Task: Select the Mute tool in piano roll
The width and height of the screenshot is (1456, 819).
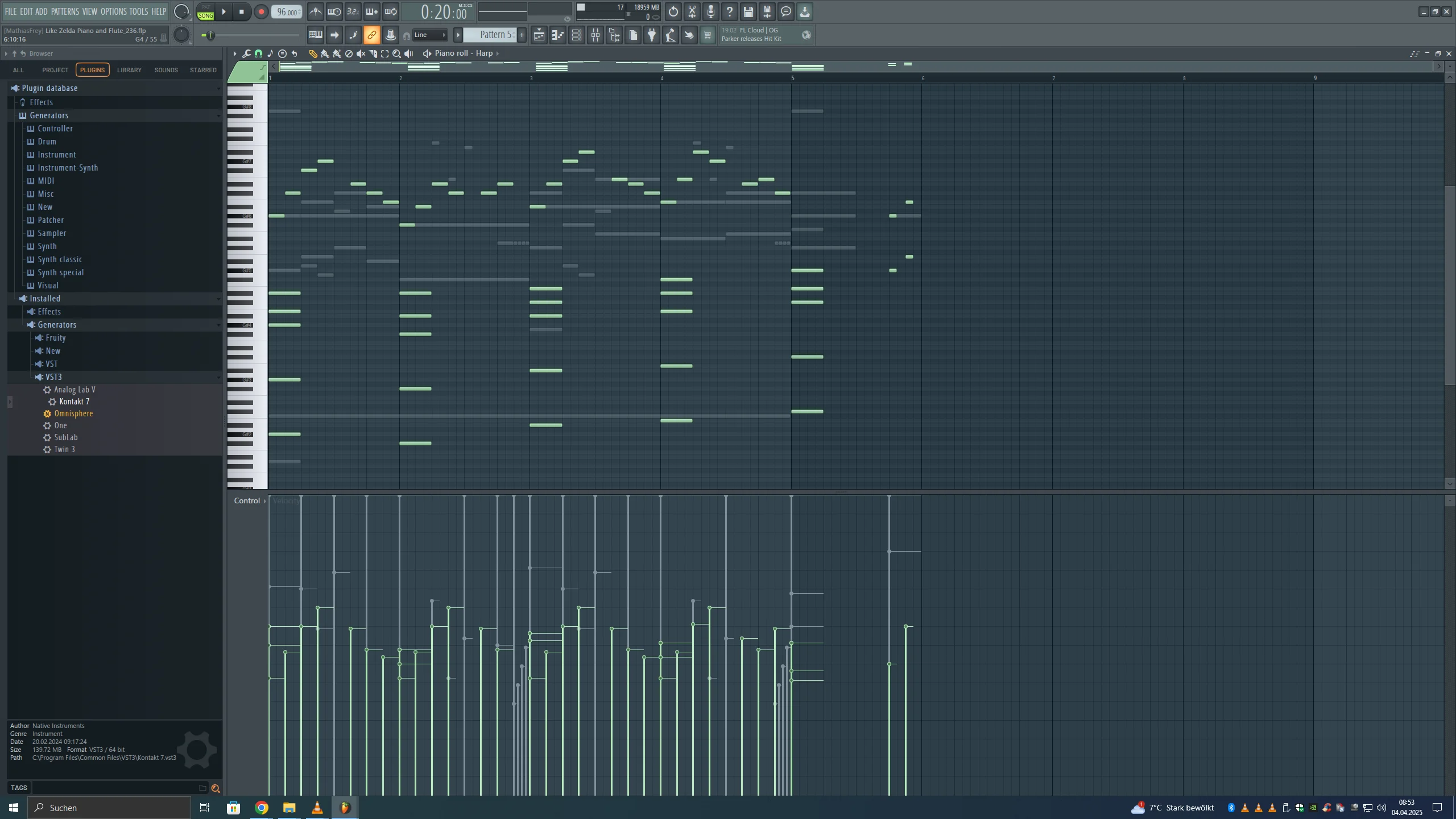Action: tap(361, 53)
